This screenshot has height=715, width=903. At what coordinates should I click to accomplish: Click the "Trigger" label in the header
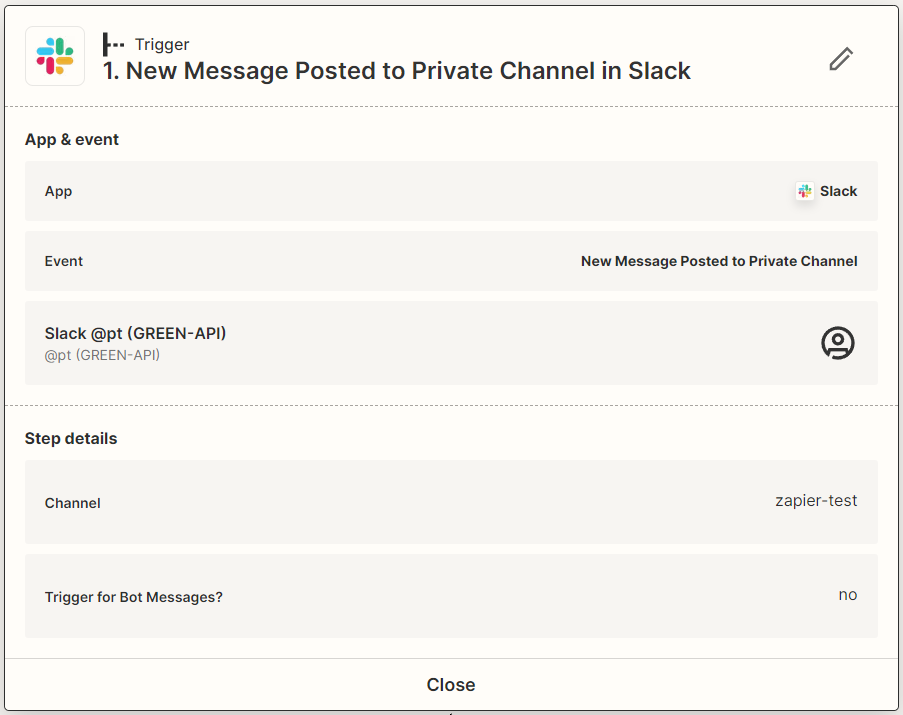pyautogui.click(x=162, y=44)
